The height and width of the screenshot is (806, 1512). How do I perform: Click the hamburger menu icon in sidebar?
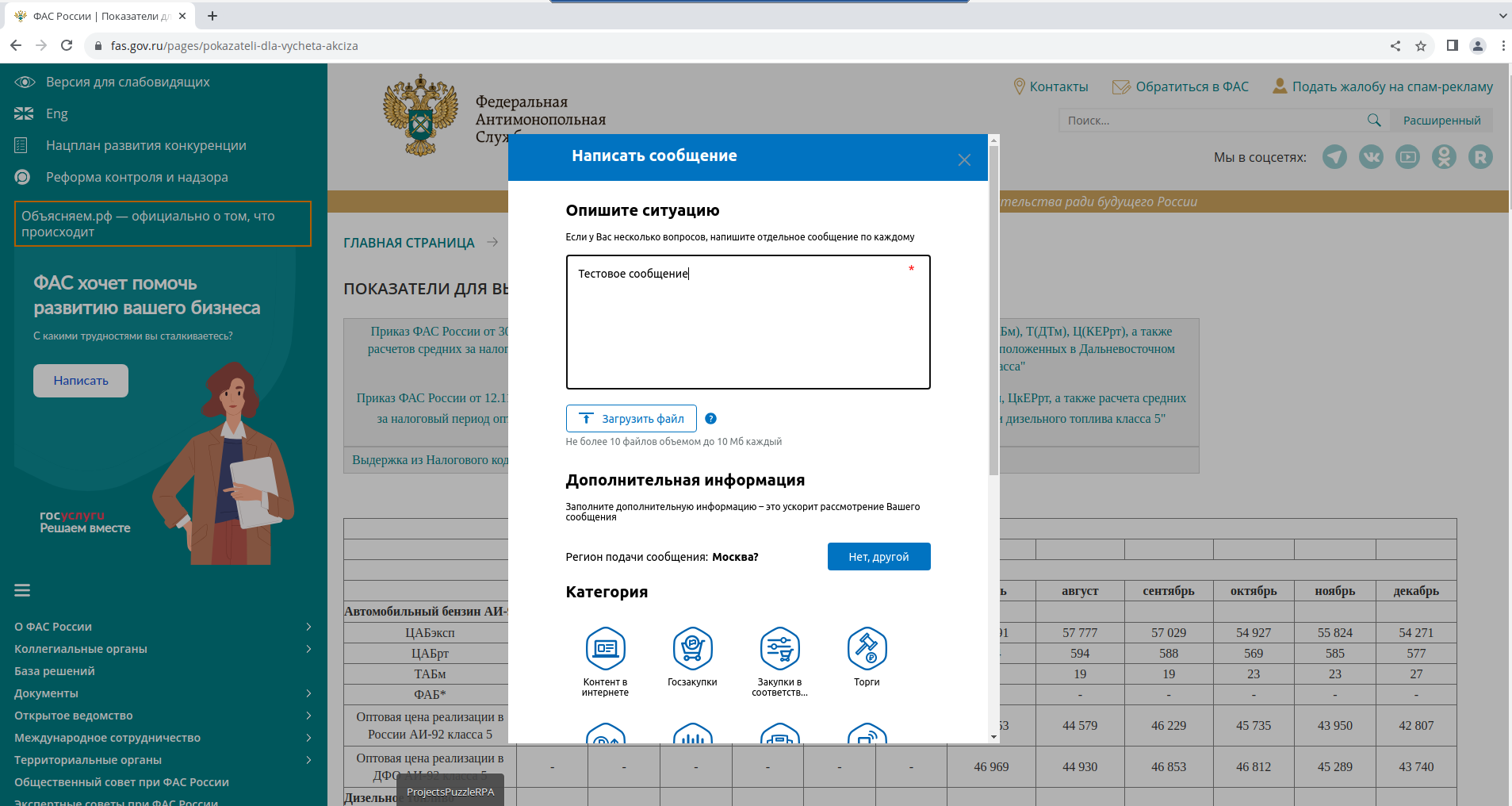22,590
